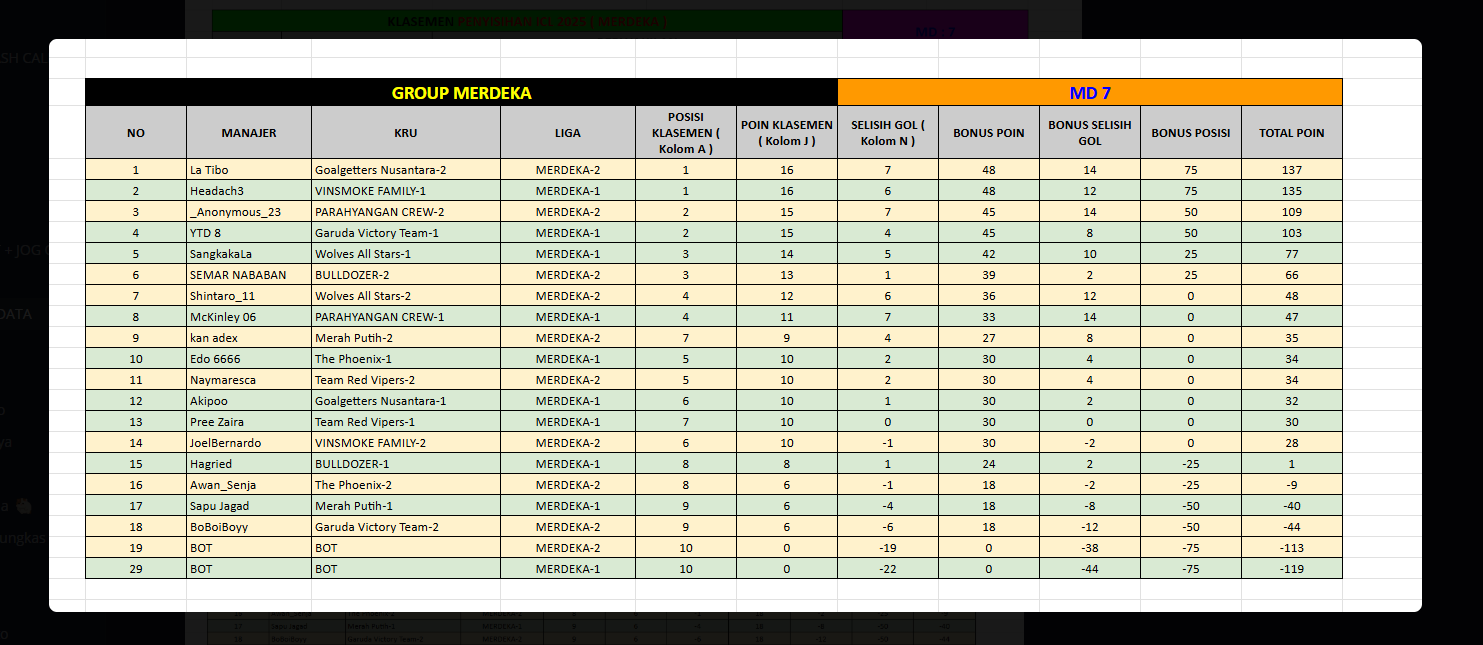Select the Goalgetters Nusantara-1 cell
Screen dimensions: 1483x645
click(x=406, y=401)
